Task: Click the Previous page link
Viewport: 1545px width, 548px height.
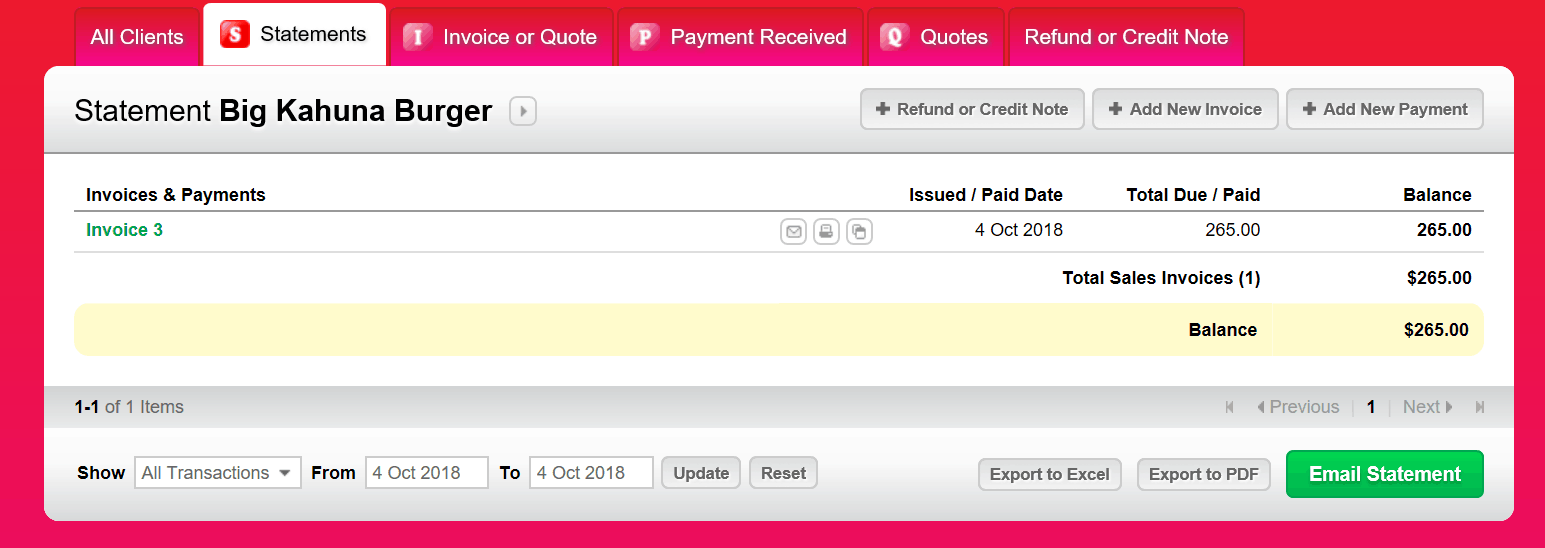Action: pyautogui.click(x=1298, y=407)
